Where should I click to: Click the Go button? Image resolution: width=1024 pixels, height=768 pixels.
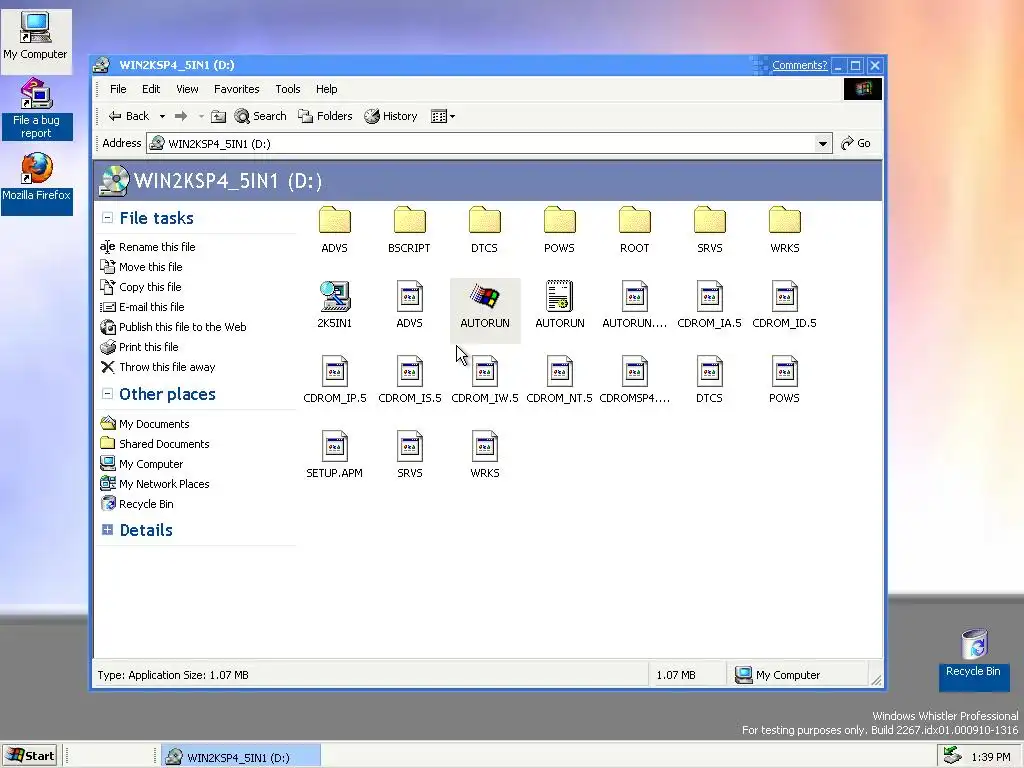click(x=856, y=143)
